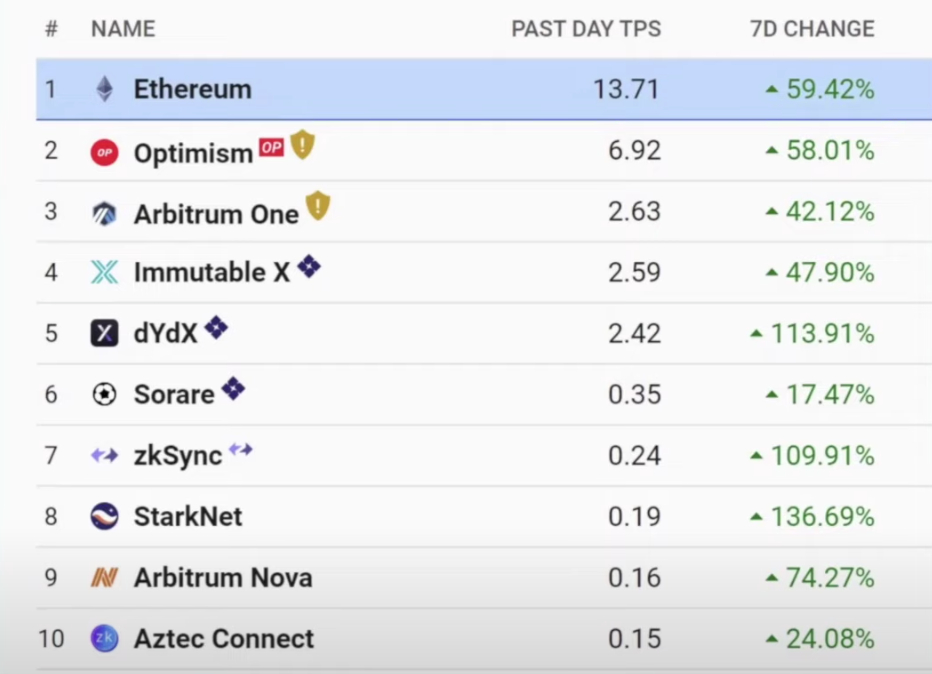The height and width of the screenshot is (674, 932).
Task: Click the Sorare soccer ball icon
Action: pos(104,395)
